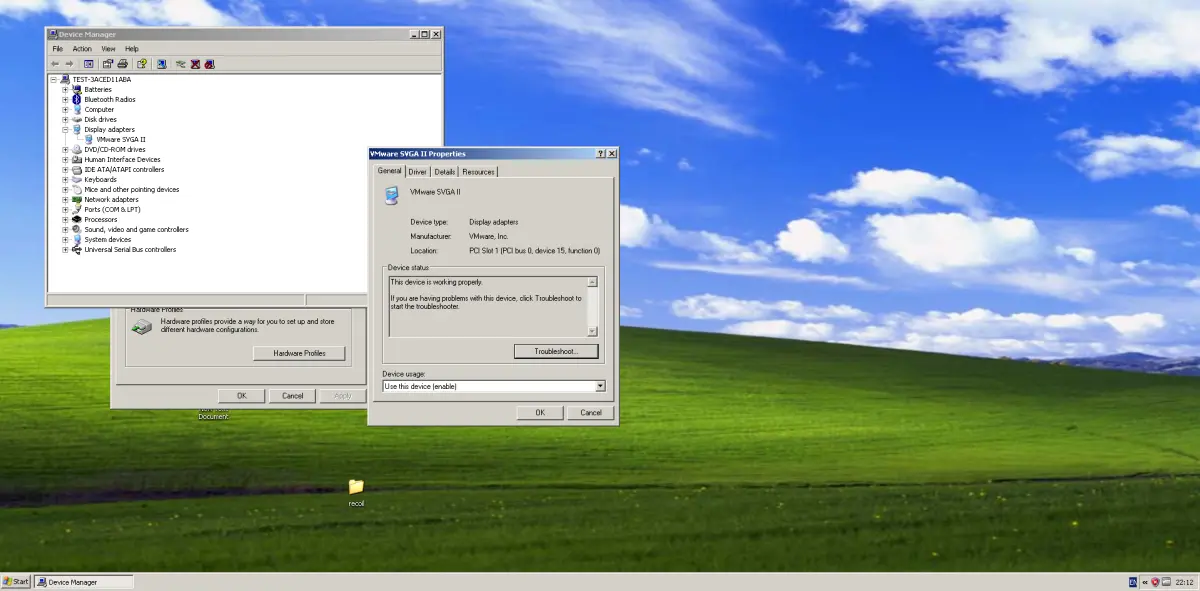The image size is (1200, 591).
Task: Click Scan for hardware changes toolbar icon
Action: [x=161, y=64]
